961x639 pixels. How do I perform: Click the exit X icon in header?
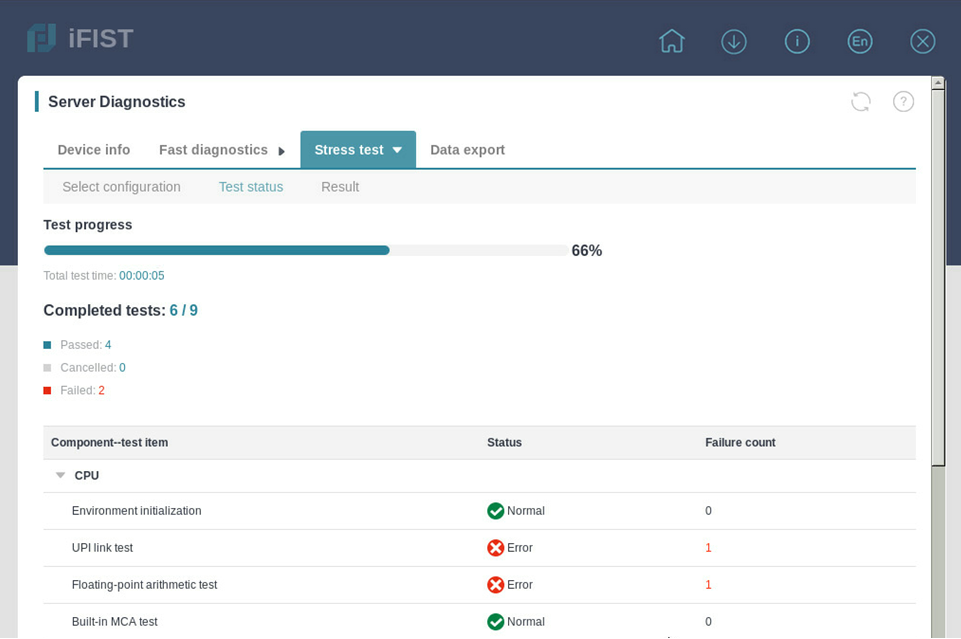coord(923,42)
